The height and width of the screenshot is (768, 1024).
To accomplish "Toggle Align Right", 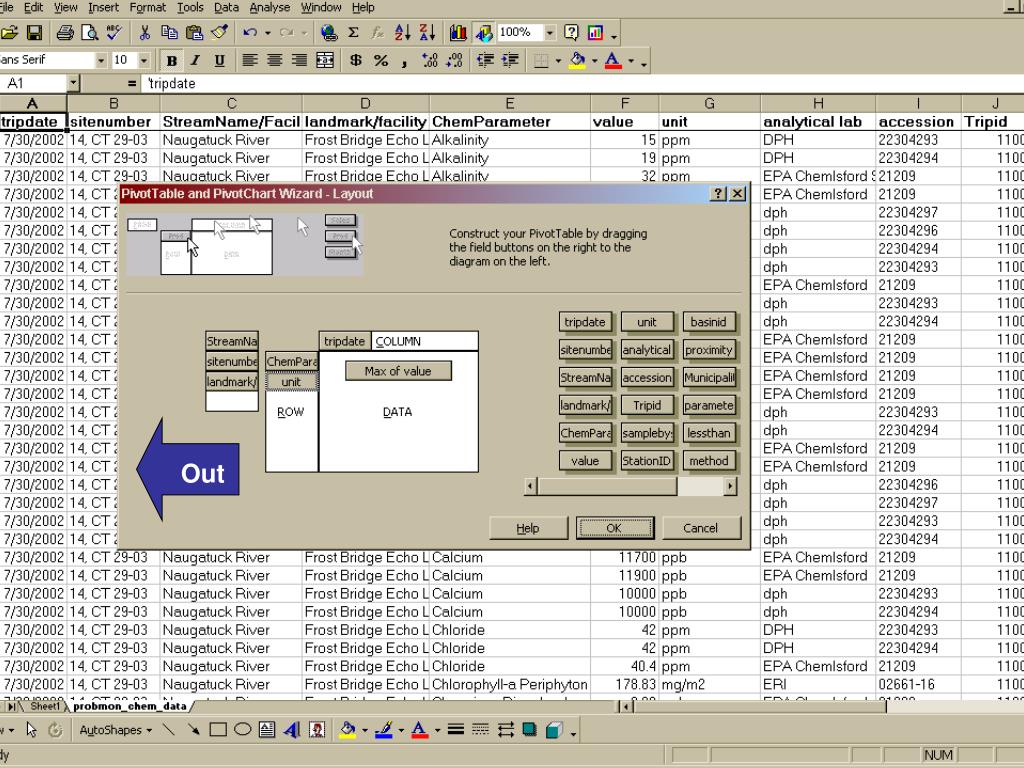I will (299, 61).
